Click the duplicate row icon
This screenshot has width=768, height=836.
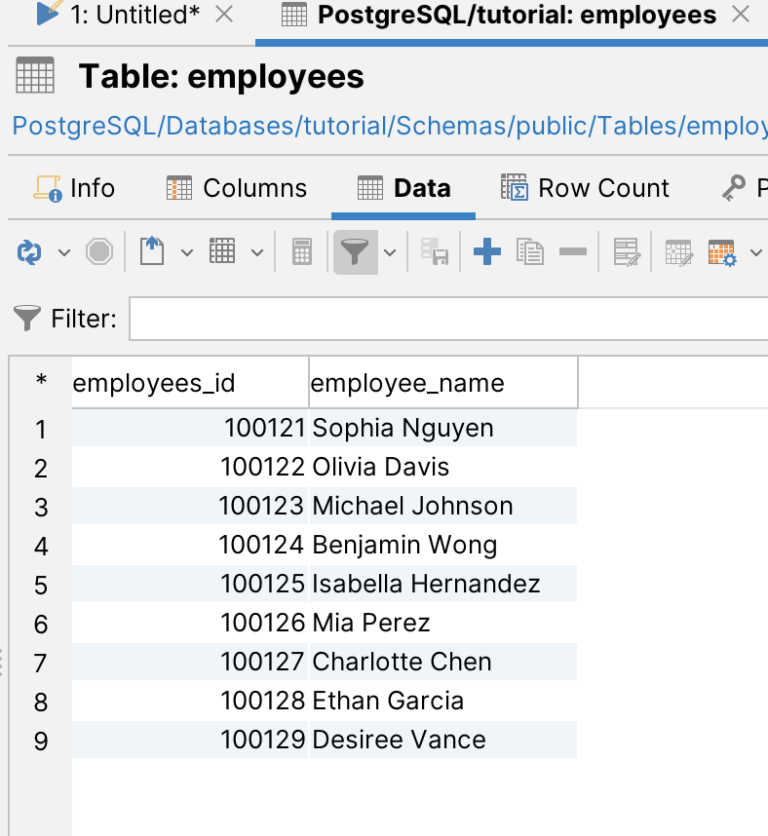click(530, 253)
